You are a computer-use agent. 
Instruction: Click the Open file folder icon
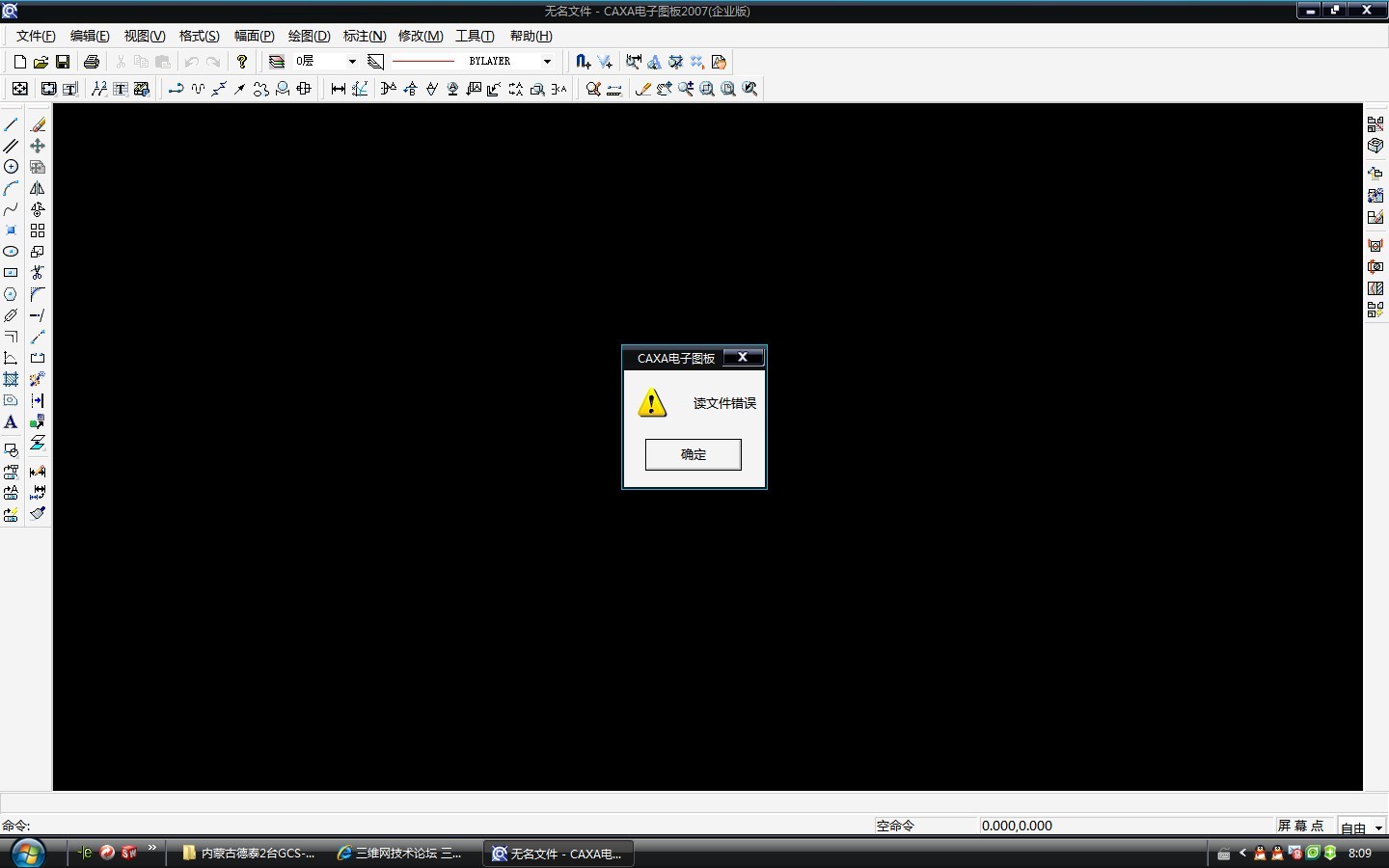[x=41, y=62]
